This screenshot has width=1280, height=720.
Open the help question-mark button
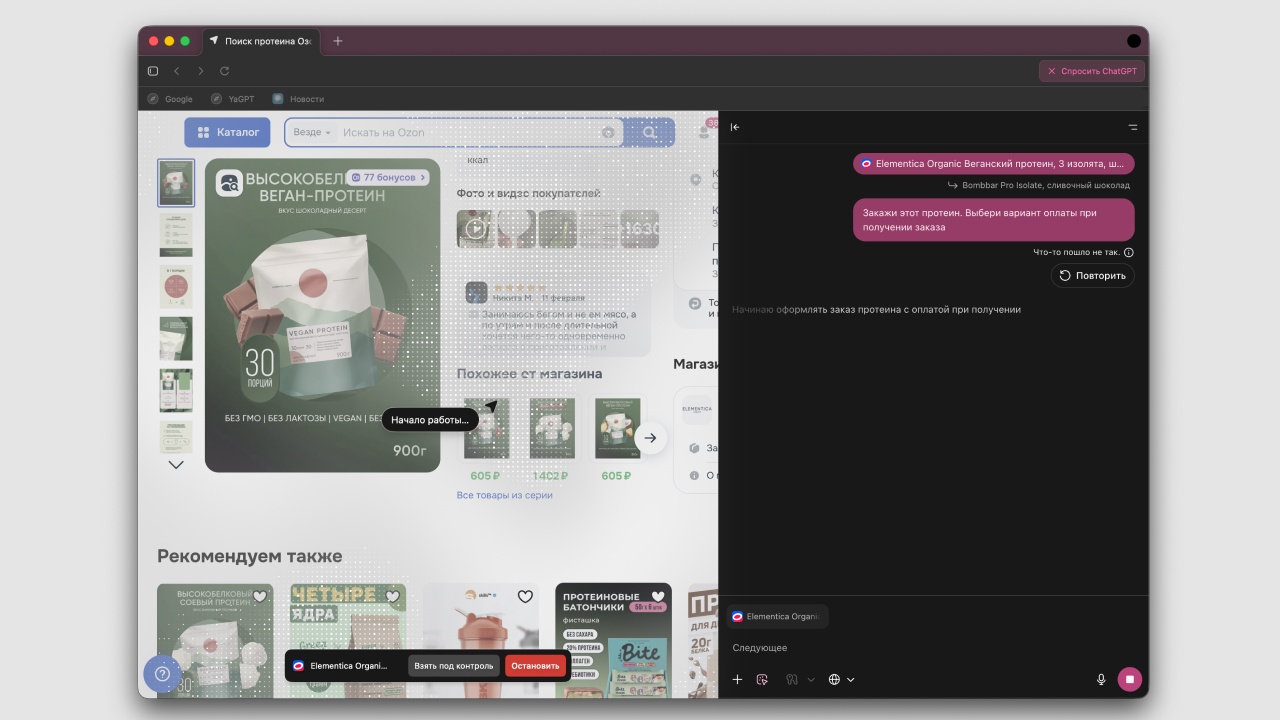point(162,674)
